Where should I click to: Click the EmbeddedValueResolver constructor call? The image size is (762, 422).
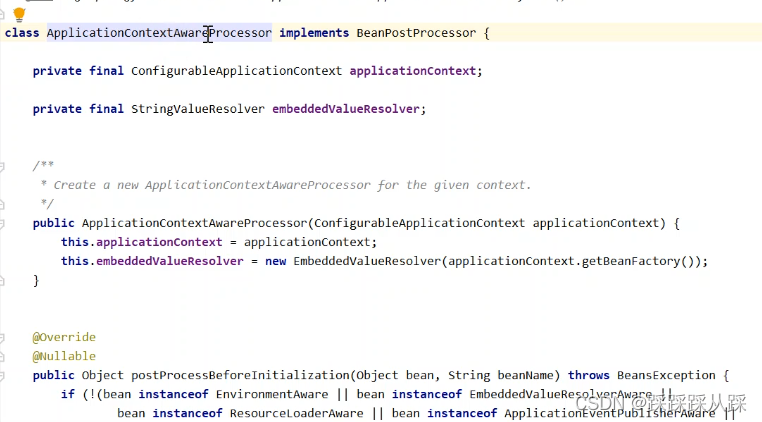(x=367, y=261)
